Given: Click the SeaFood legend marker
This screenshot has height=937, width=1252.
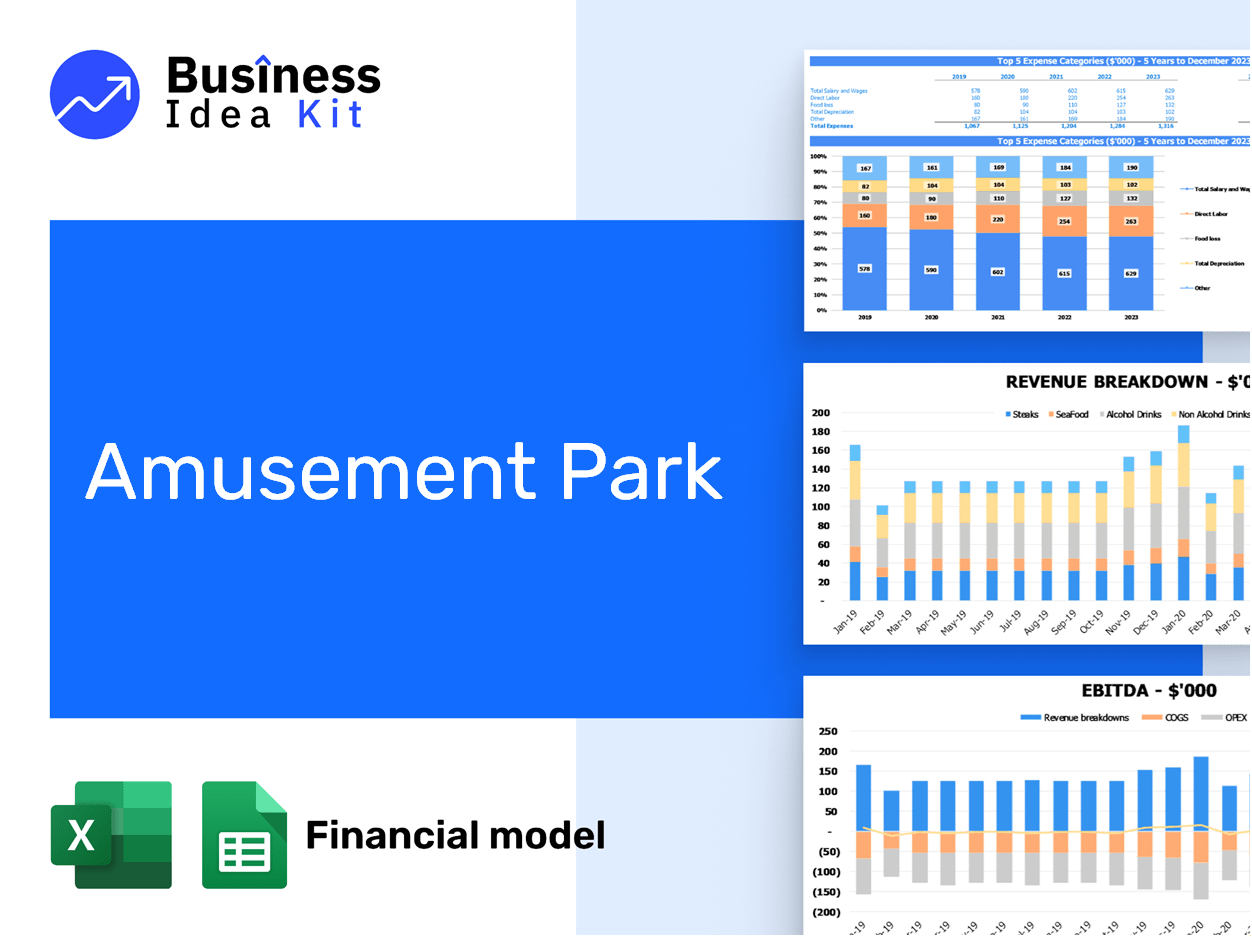Looking at the screenshot, I should [1051, 414].
